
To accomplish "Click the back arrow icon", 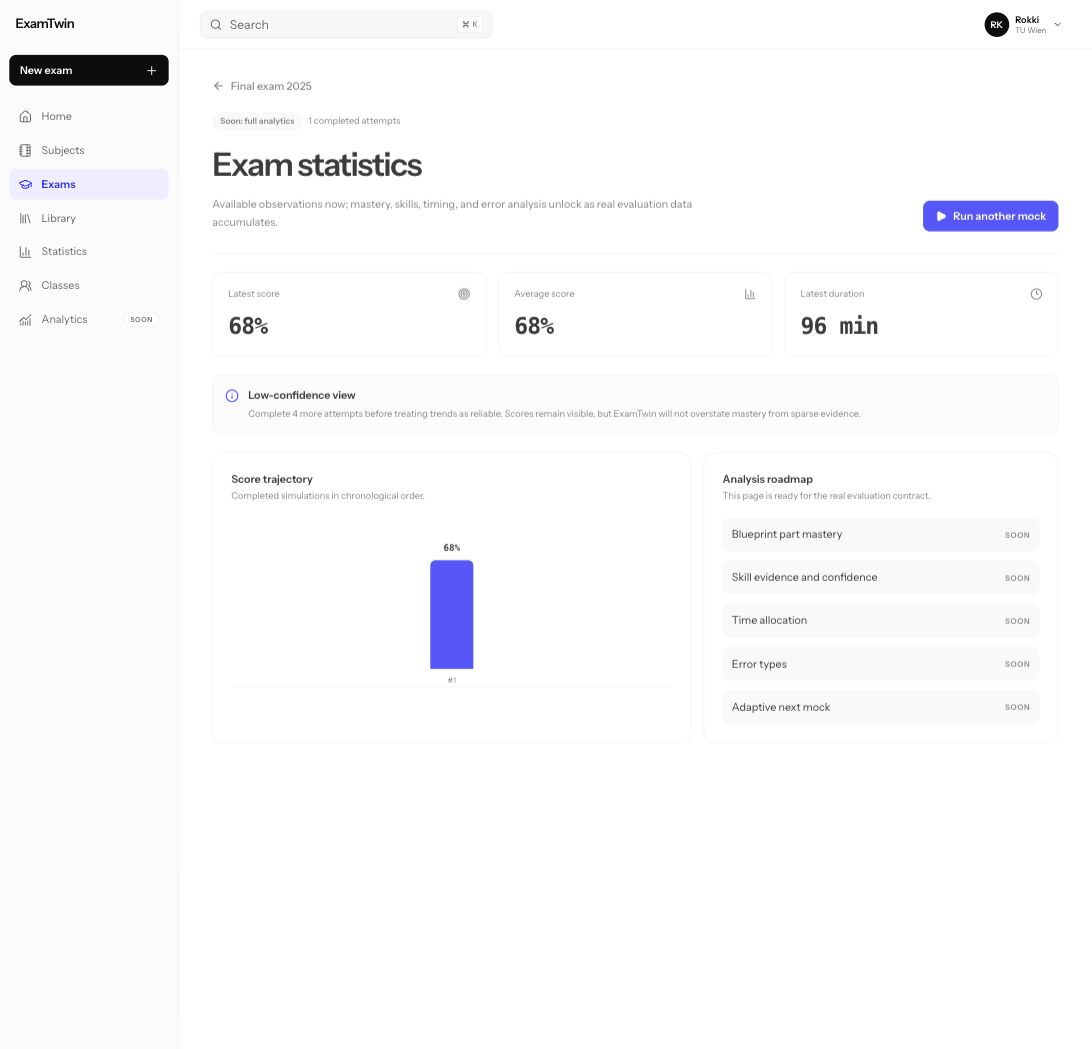I will point(218,86).
